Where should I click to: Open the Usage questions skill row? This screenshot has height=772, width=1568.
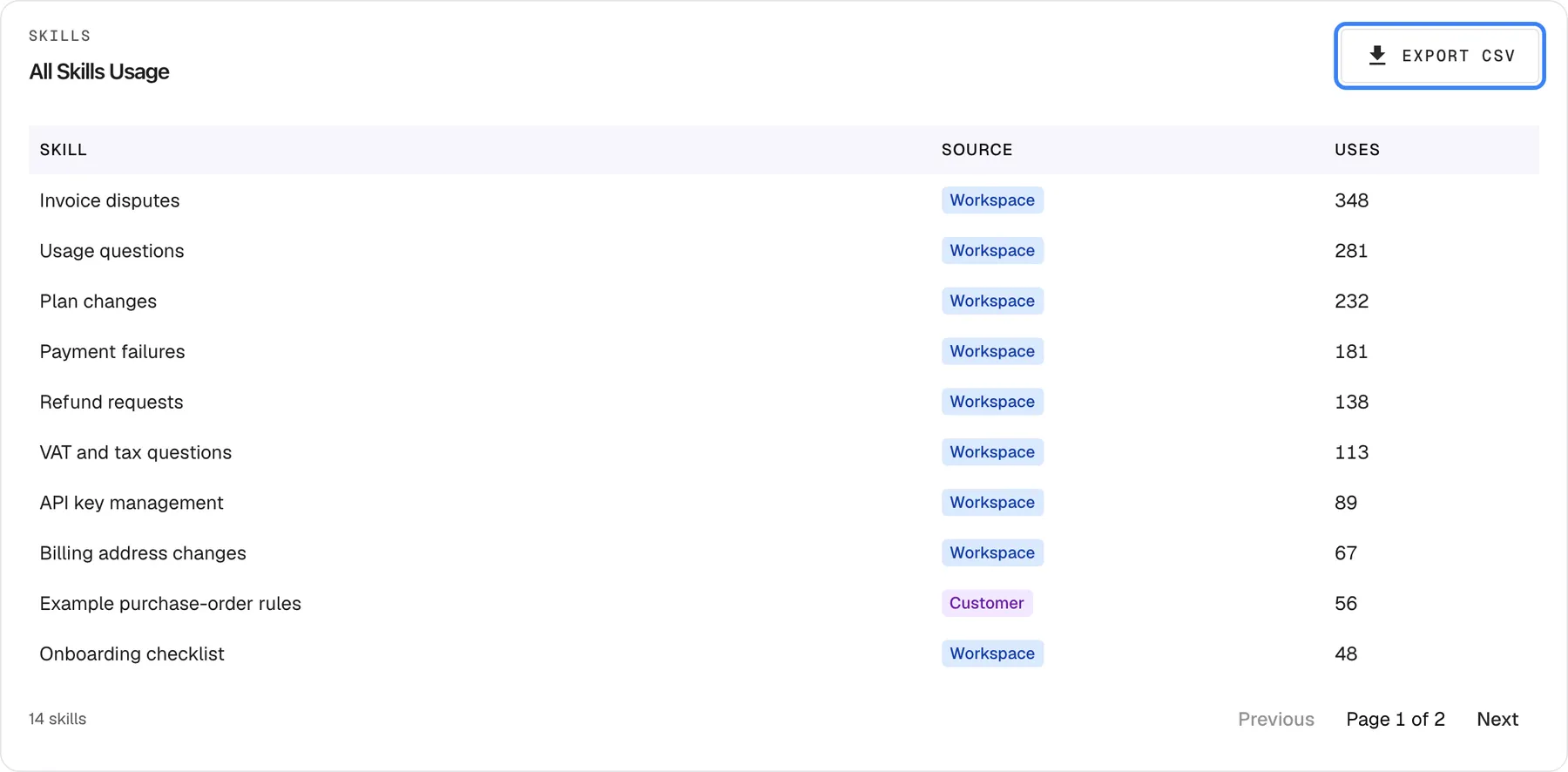(x=784, y=251)
